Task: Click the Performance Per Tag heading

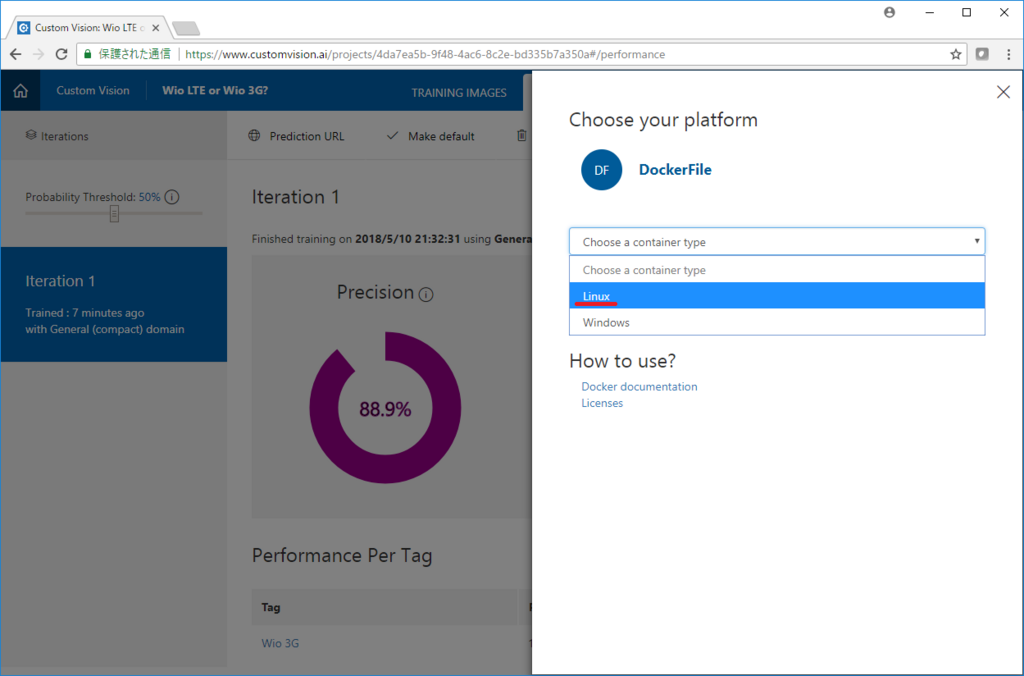Action: point(342,556)
